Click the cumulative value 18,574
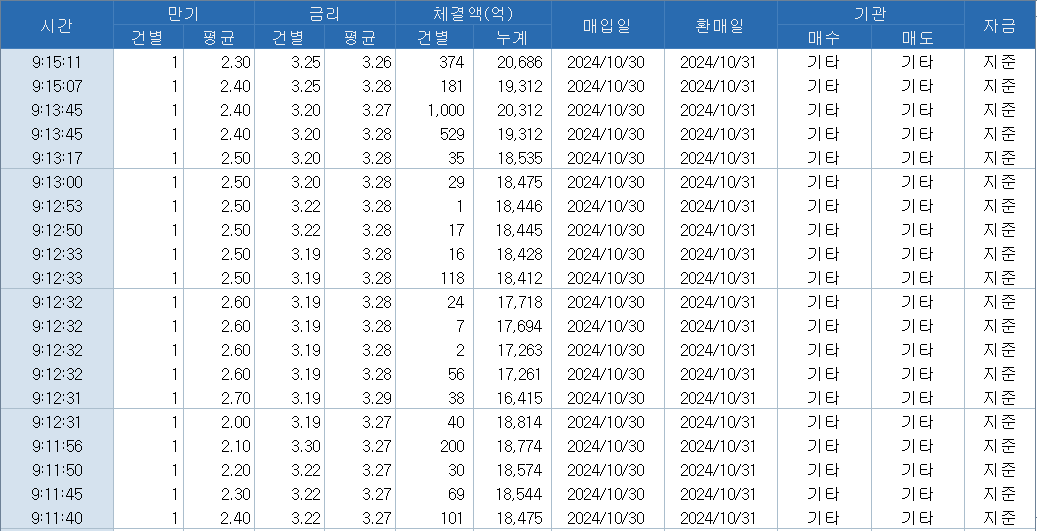The height and width of the screenshot is (531, 1037). tap(519, 470)
